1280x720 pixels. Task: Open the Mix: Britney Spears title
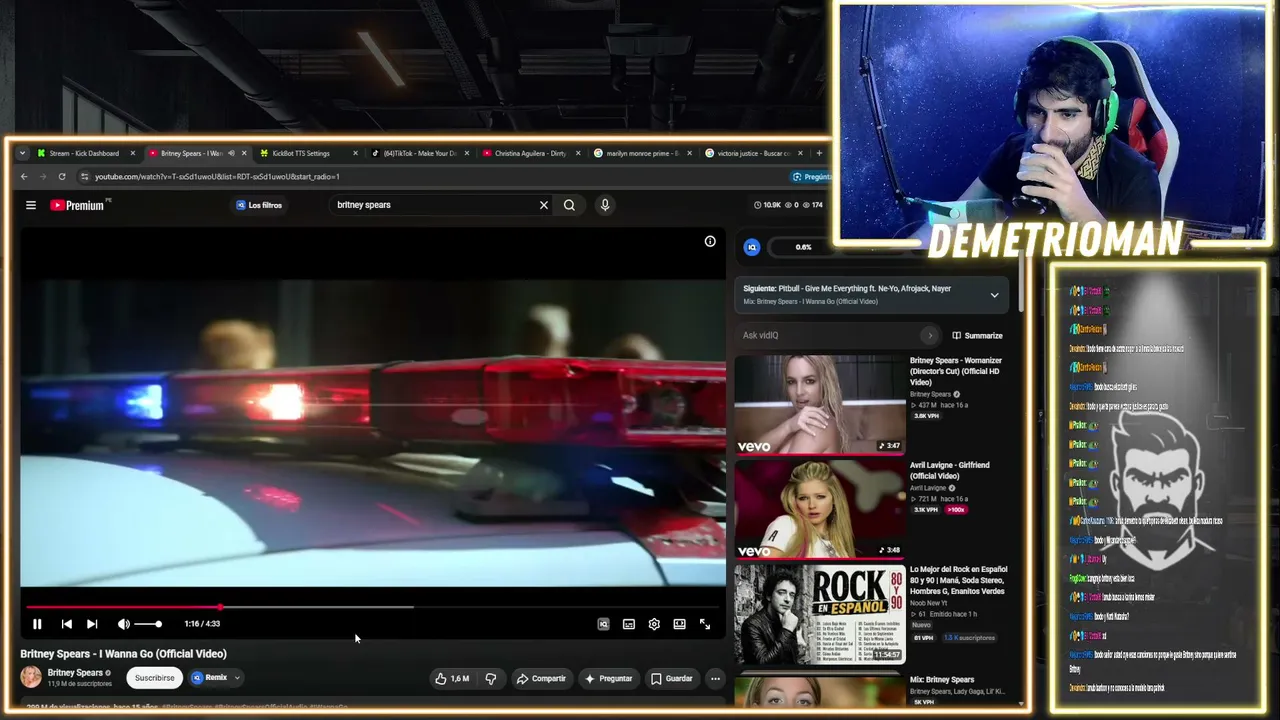click(942, 680)
